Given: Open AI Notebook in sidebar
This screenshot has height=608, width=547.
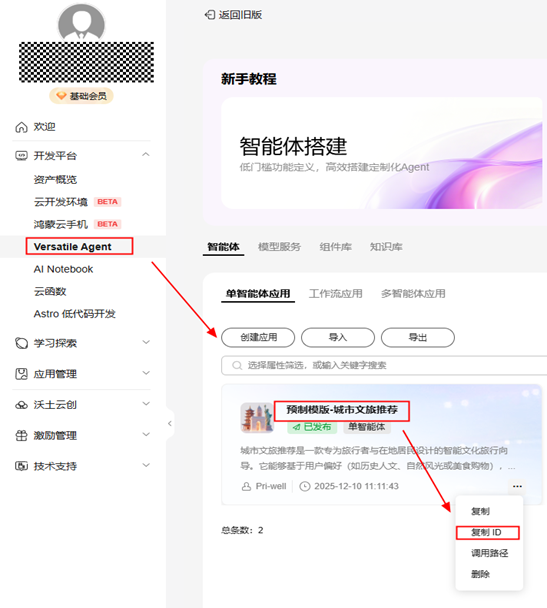Looking at the screenshot, I should [63, 269].
